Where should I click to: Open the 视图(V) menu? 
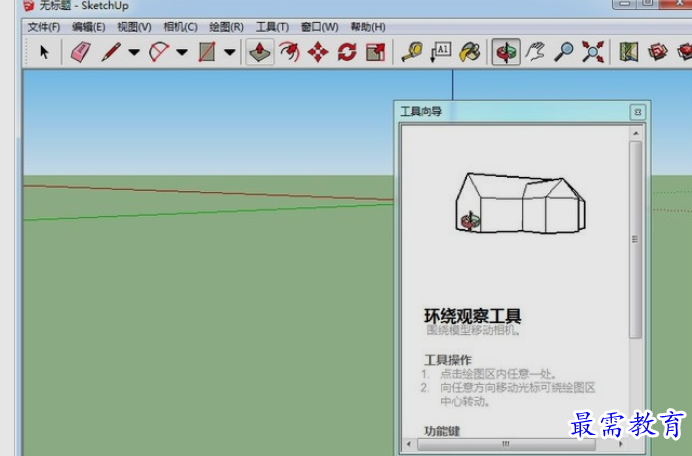[134, 27]
